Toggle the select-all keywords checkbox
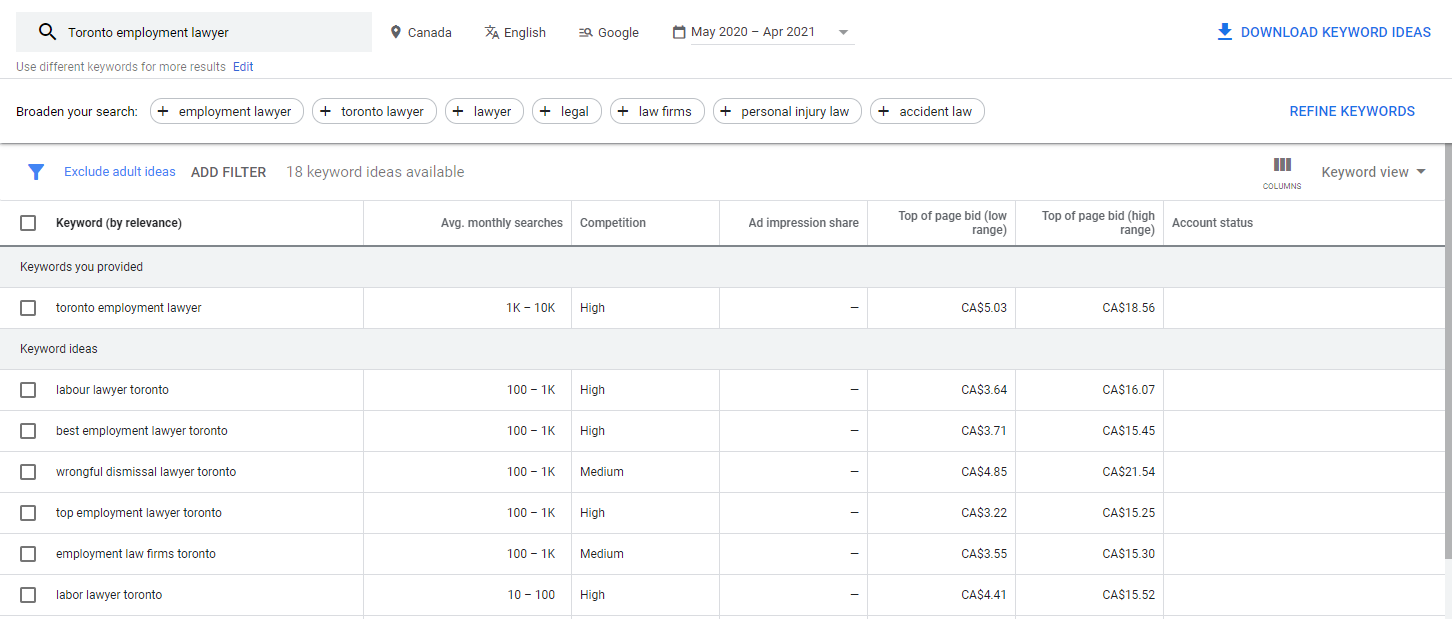Image resolution: width=1452 pixels, height=619 pixels. (27, 222)
